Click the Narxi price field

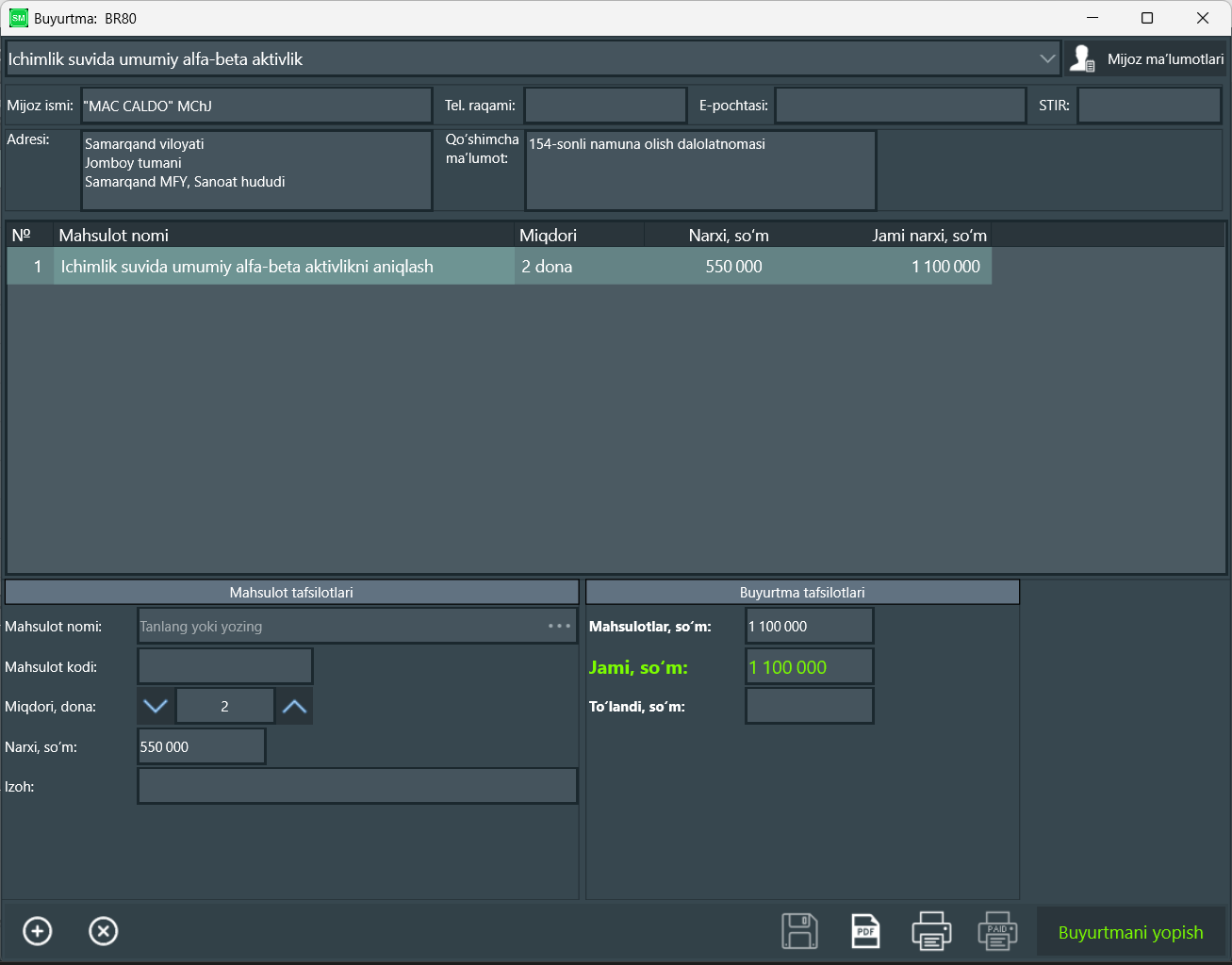(202, 746)
